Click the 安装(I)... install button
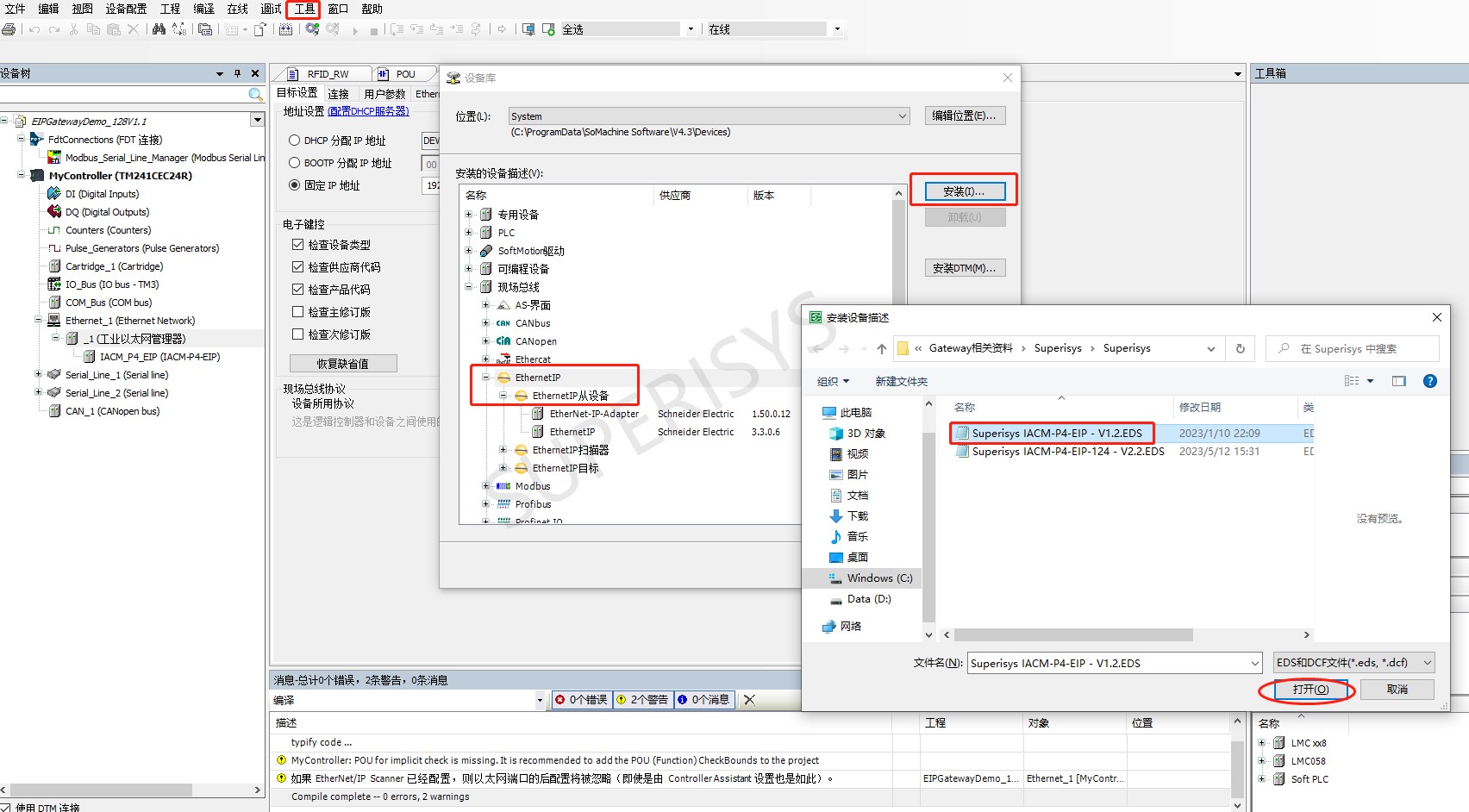Screen dimensions: 1469x812 964,191
